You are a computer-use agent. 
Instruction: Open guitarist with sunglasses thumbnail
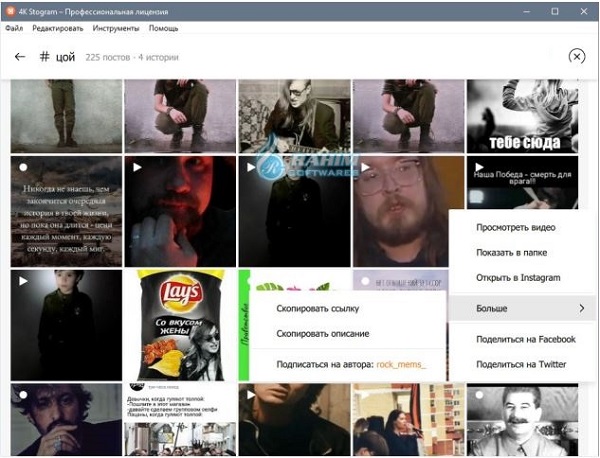click(294, 116)
